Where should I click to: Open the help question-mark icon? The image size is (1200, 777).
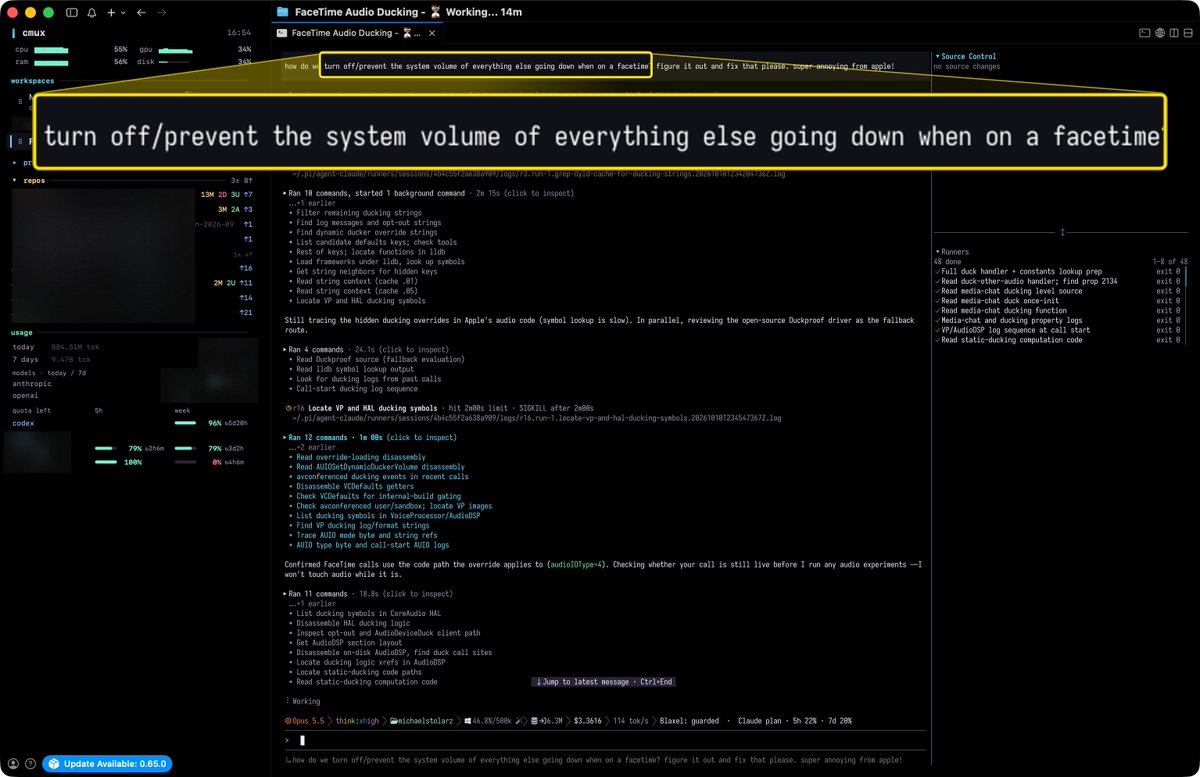pyautogui.click(x=30, y=764)
